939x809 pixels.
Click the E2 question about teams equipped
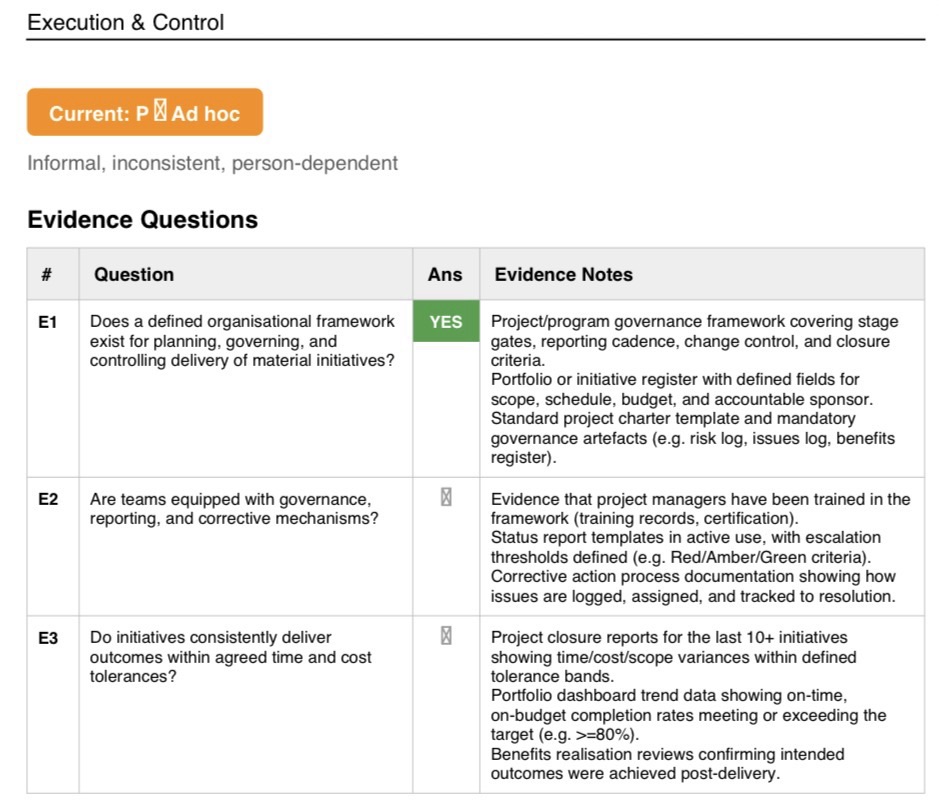(234, 508)
